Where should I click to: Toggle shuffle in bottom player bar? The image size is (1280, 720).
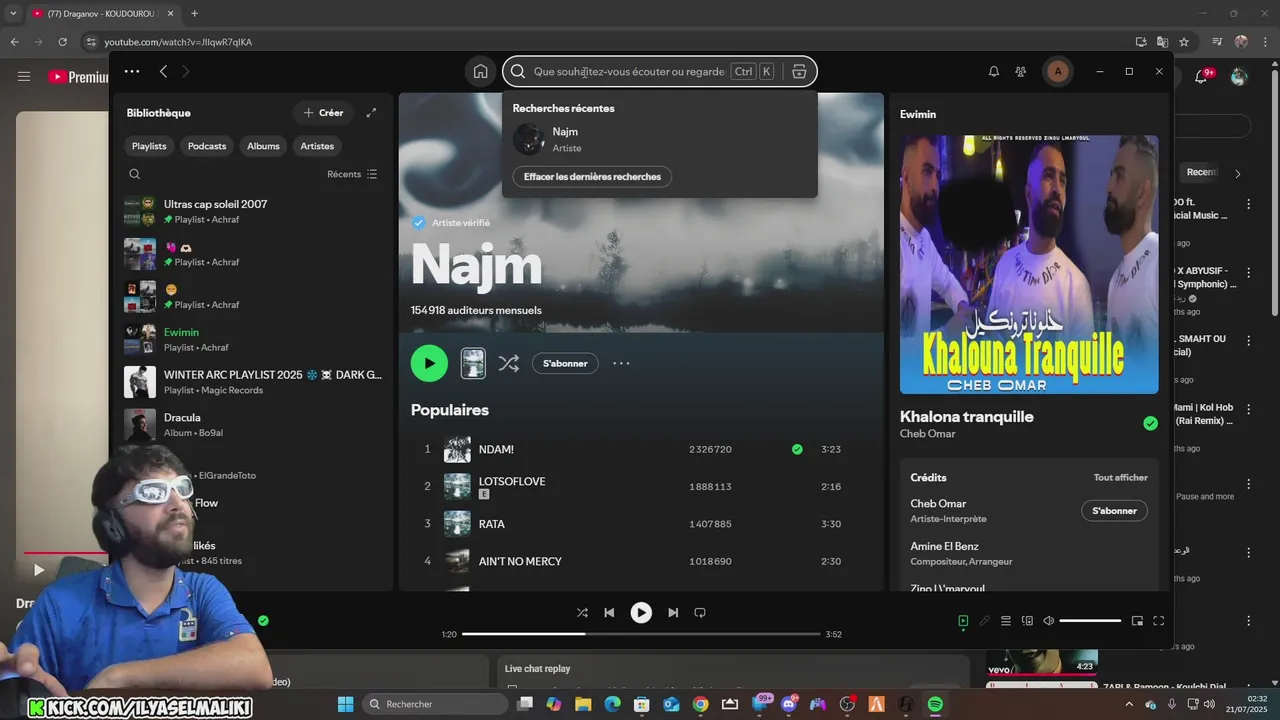point(582,612)
